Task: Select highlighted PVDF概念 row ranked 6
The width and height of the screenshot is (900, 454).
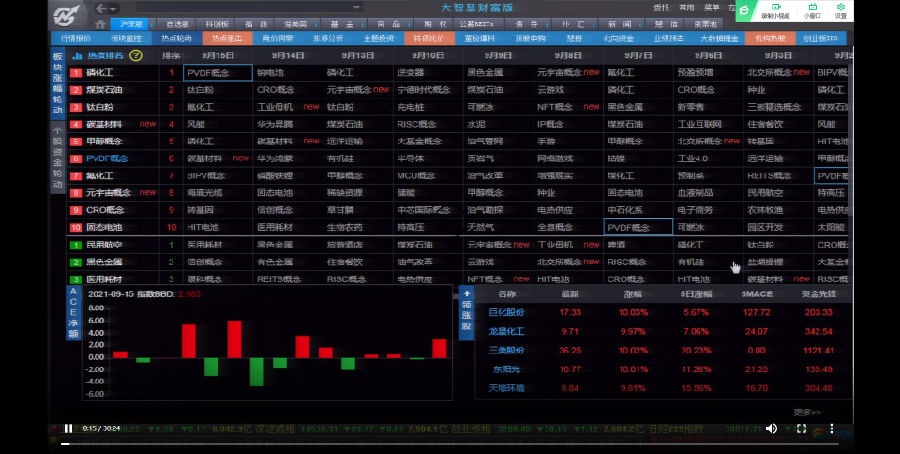Action: coord(107,158)
